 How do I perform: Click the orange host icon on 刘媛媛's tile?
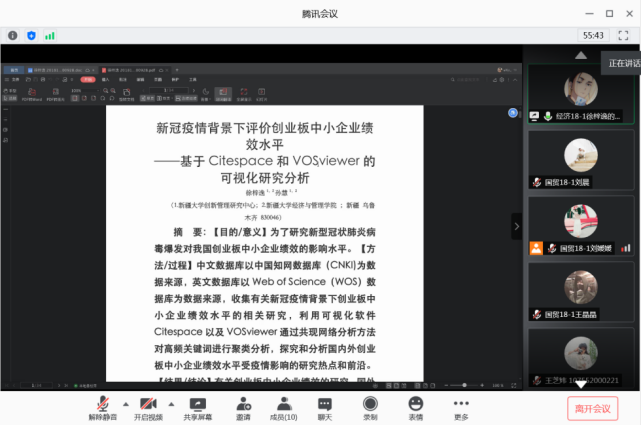point(536,248)
